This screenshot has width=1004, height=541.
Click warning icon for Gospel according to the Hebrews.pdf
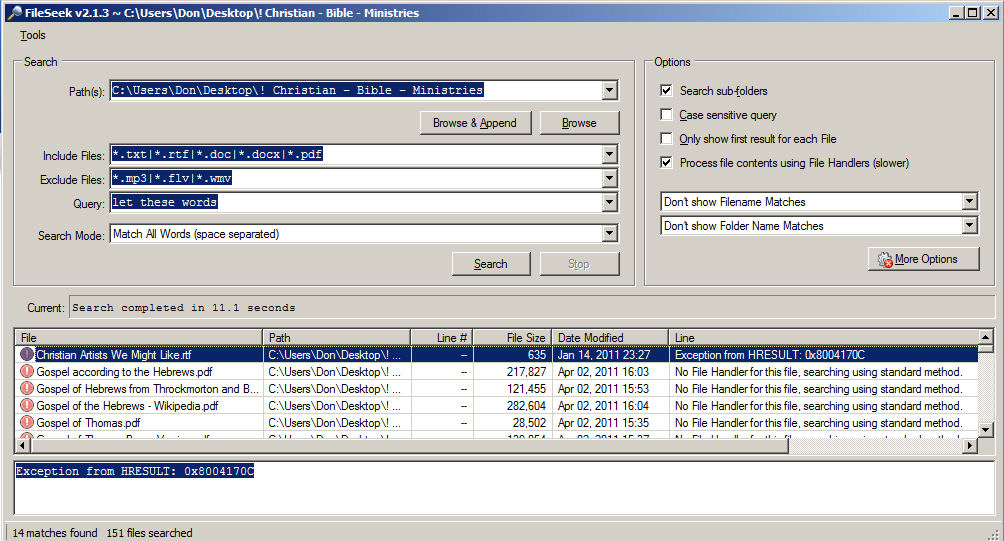click(27, 372)
